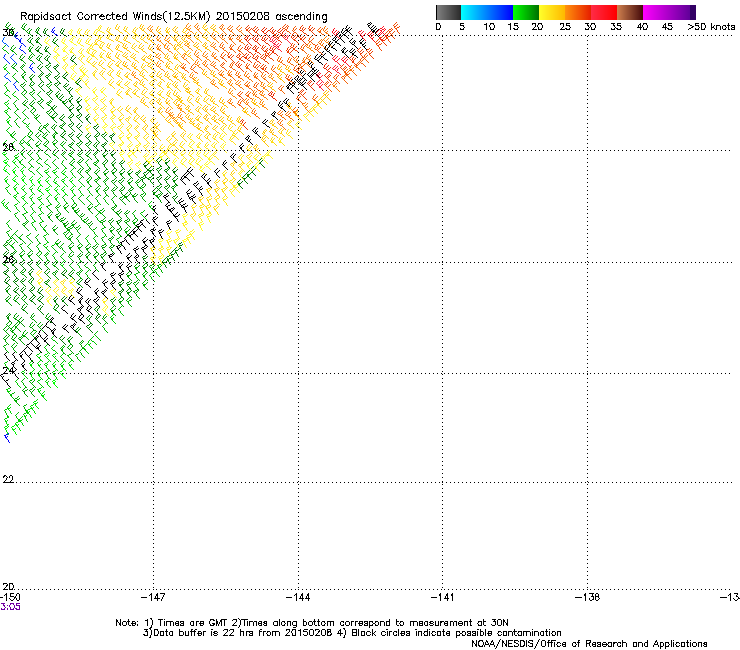Click the red 30-35 knots color band
The image size is (740, 650).
click(x=604, y=12)
